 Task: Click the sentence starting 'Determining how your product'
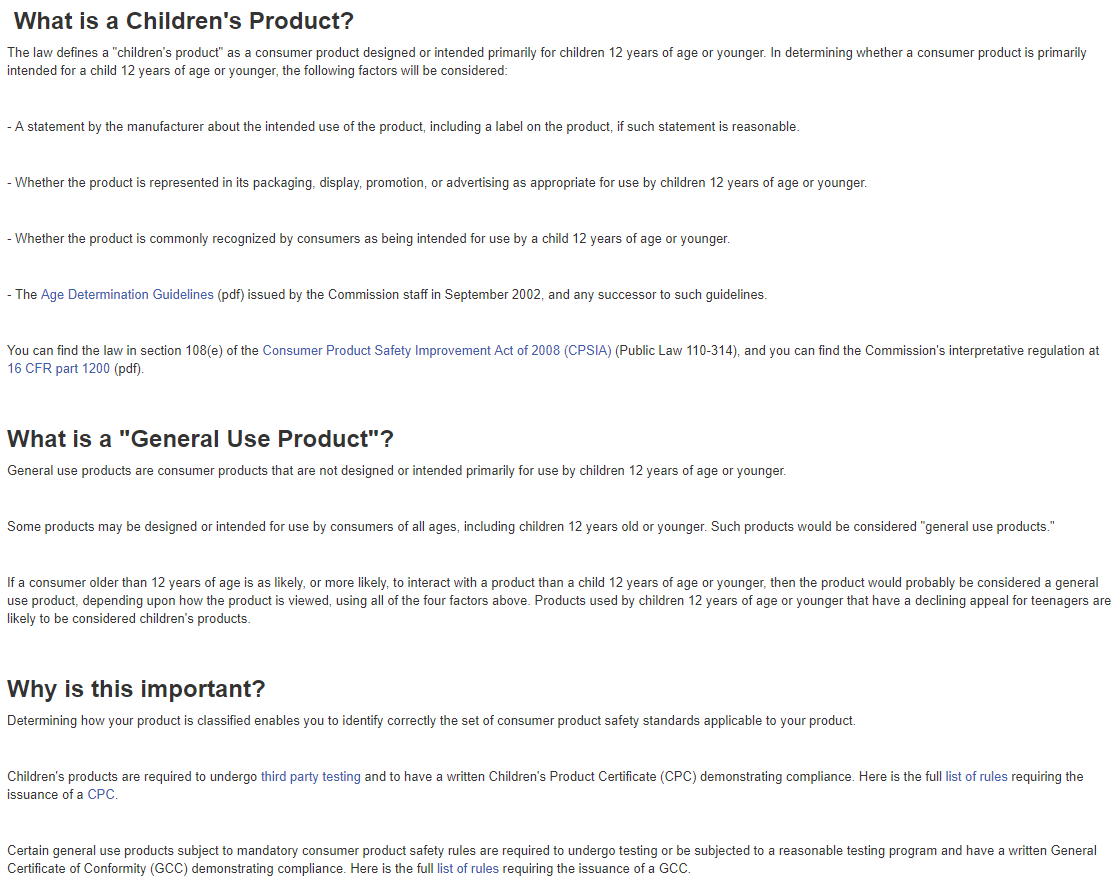pyautogui.click(x=431, y=721)
